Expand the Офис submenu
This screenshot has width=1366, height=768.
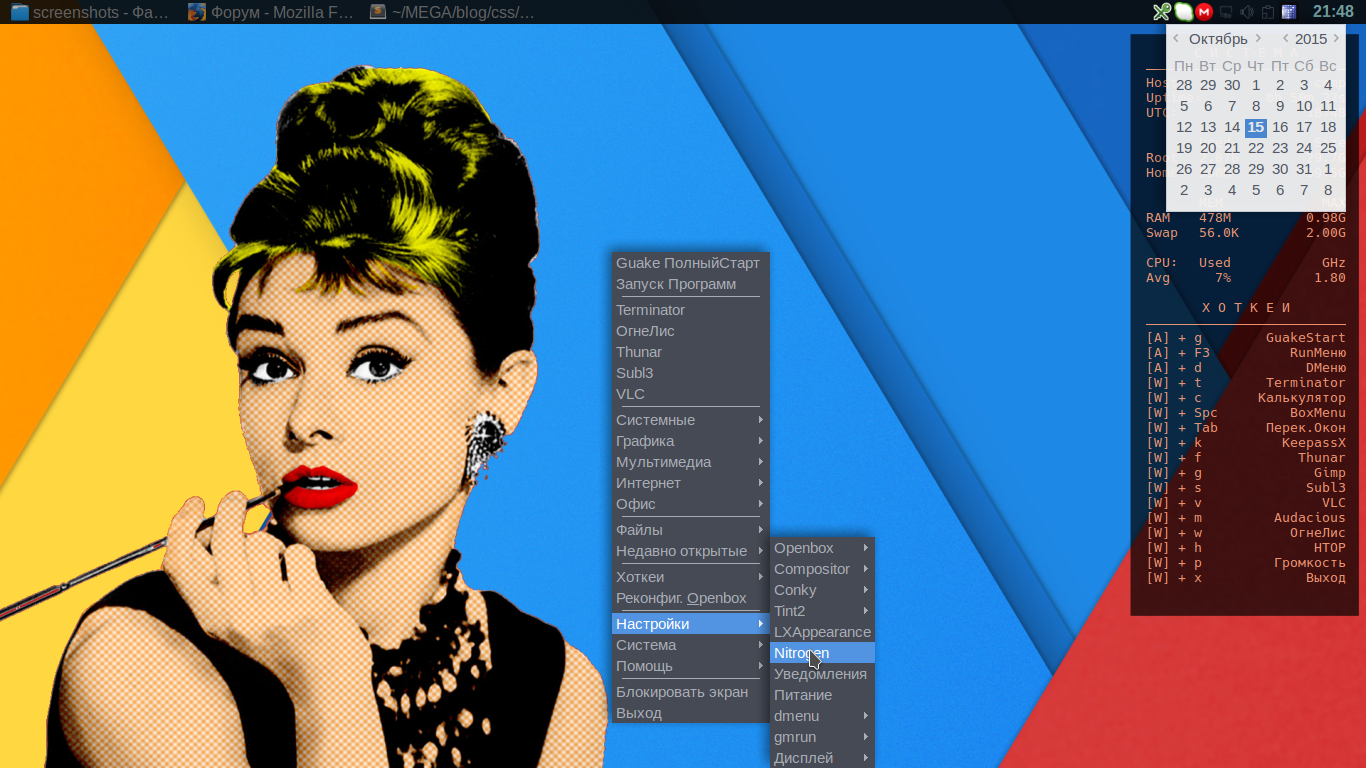(x=690, y=504)
